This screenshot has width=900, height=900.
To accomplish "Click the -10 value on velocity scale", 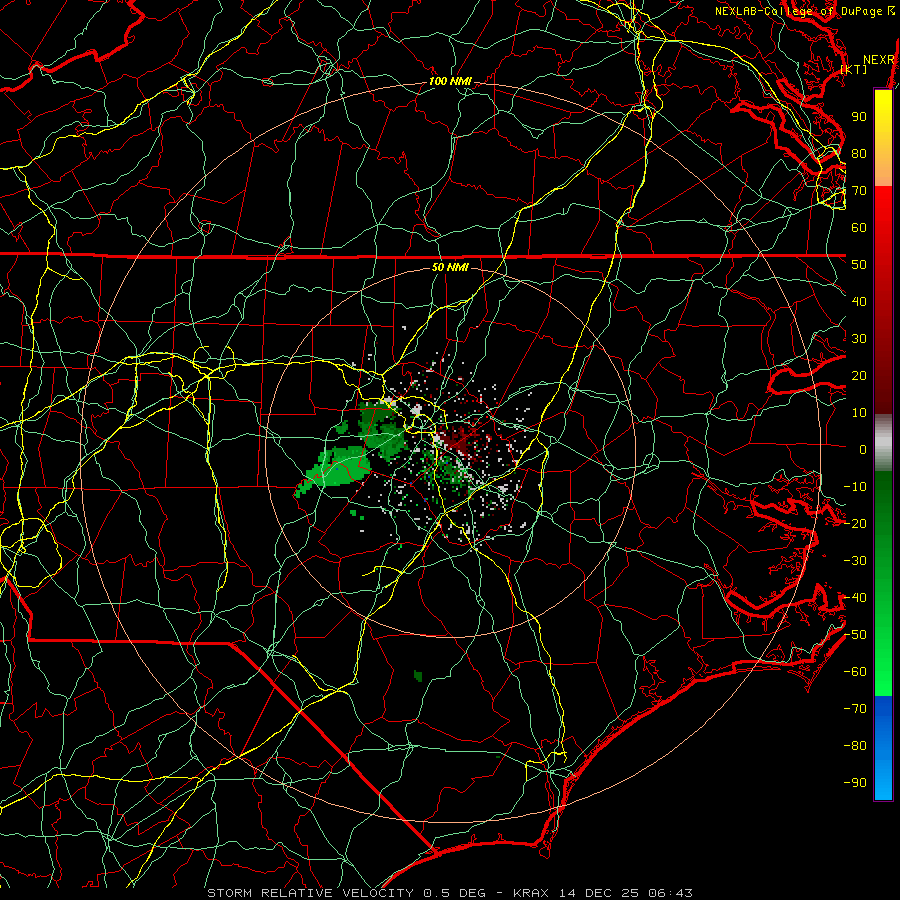I will point(855,487).
